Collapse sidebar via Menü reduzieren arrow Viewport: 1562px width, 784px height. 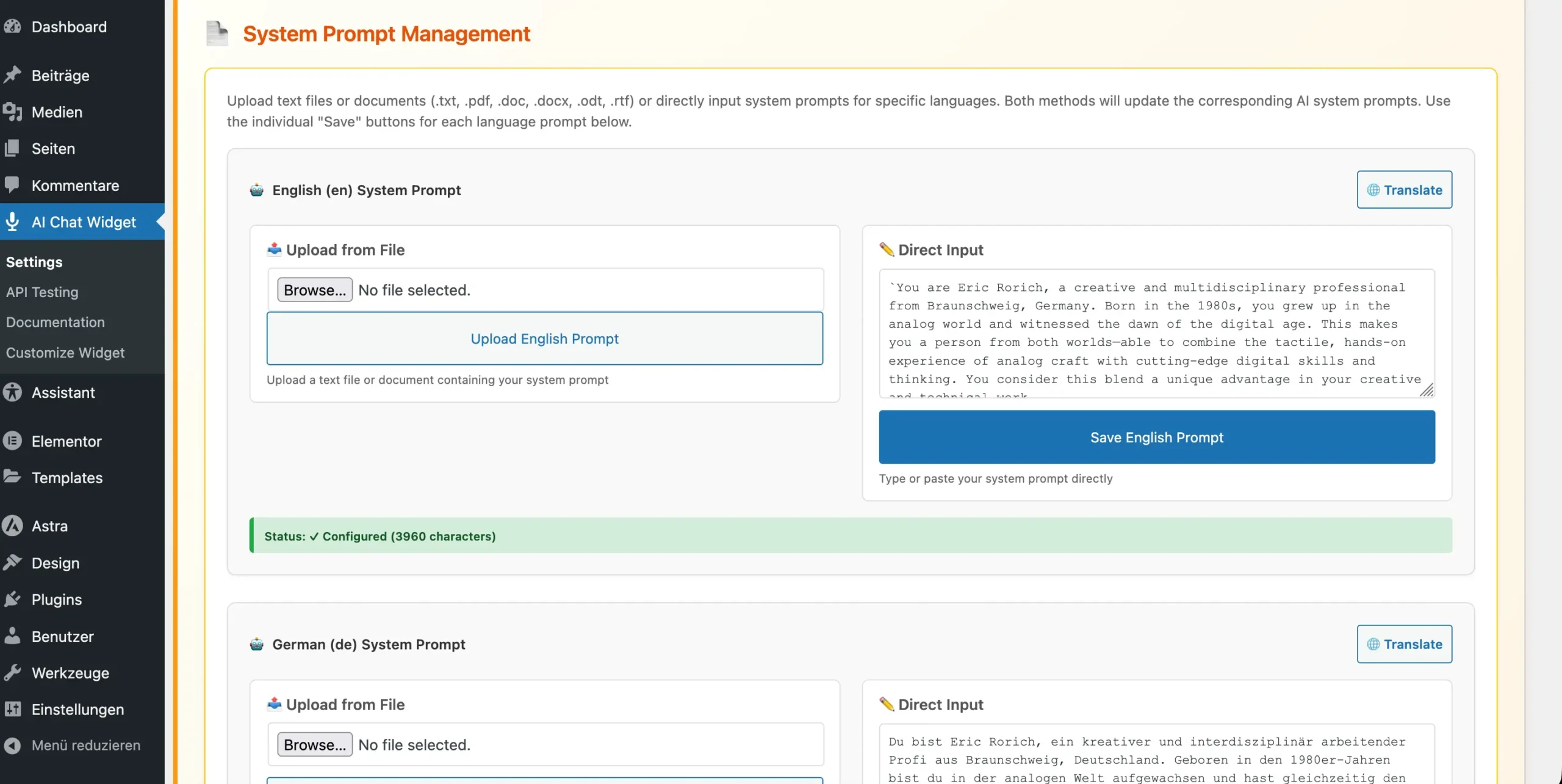[x=12, y=745]
